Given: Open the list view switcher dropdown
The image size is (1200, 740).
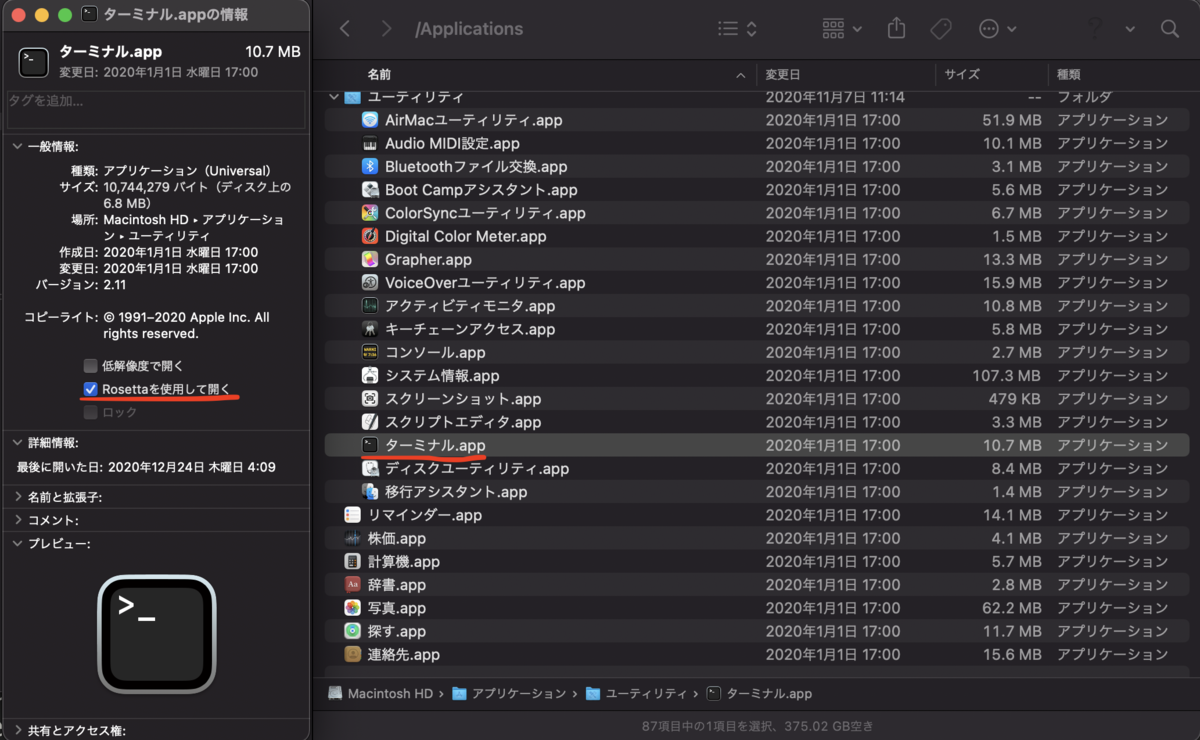Looking at the screenshot, I should coord(738,29).
